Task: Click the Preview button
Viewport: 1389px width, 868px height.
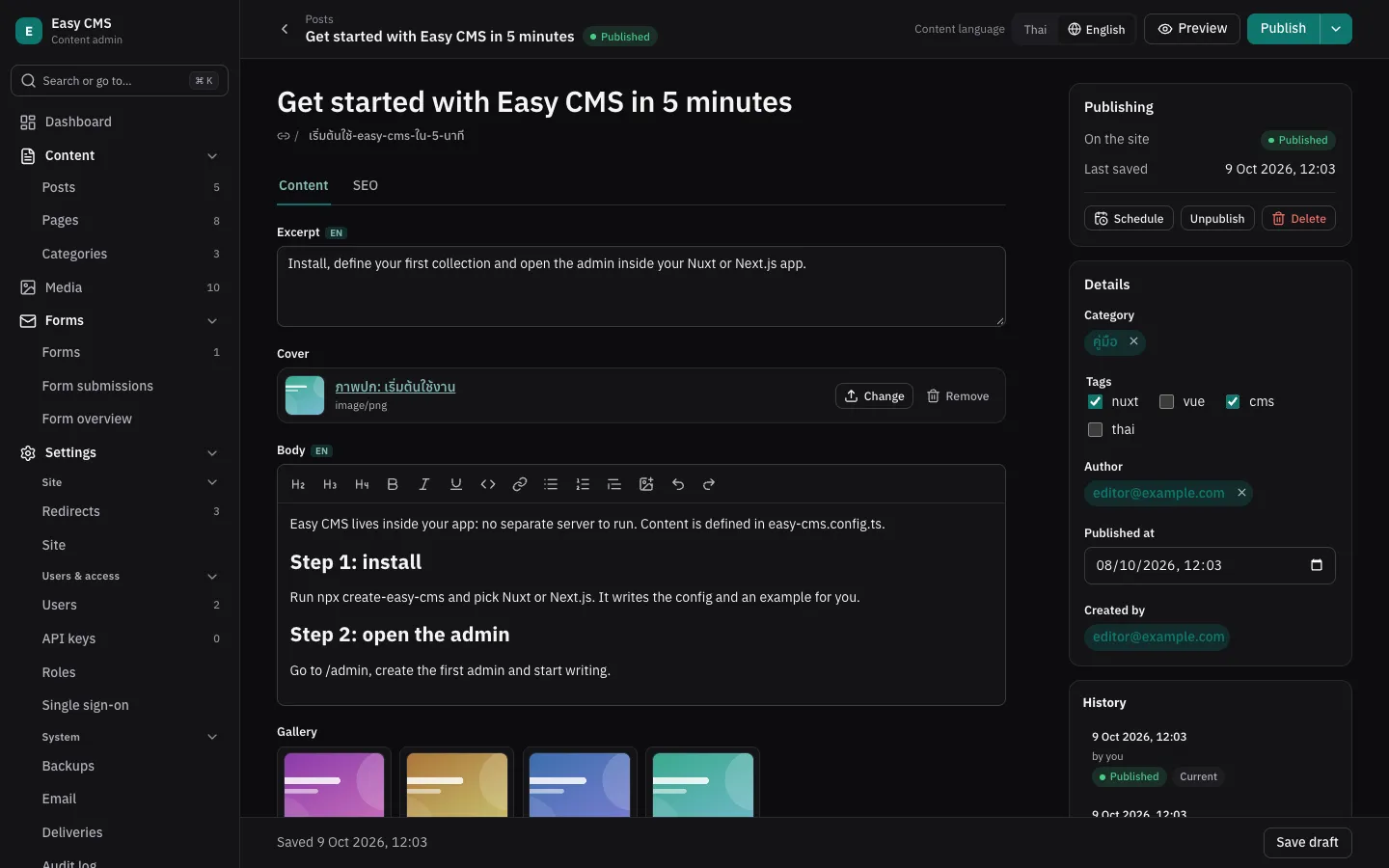Action: (1192, 29)
